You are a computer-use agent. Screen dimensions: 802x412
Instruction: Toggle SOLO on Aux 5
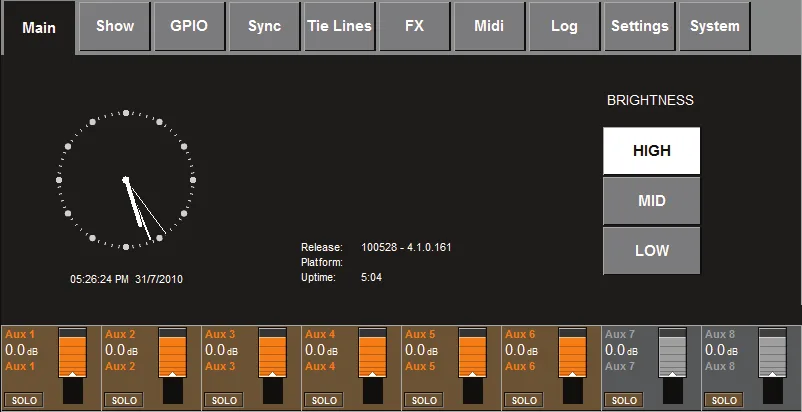tap(424, 400)
